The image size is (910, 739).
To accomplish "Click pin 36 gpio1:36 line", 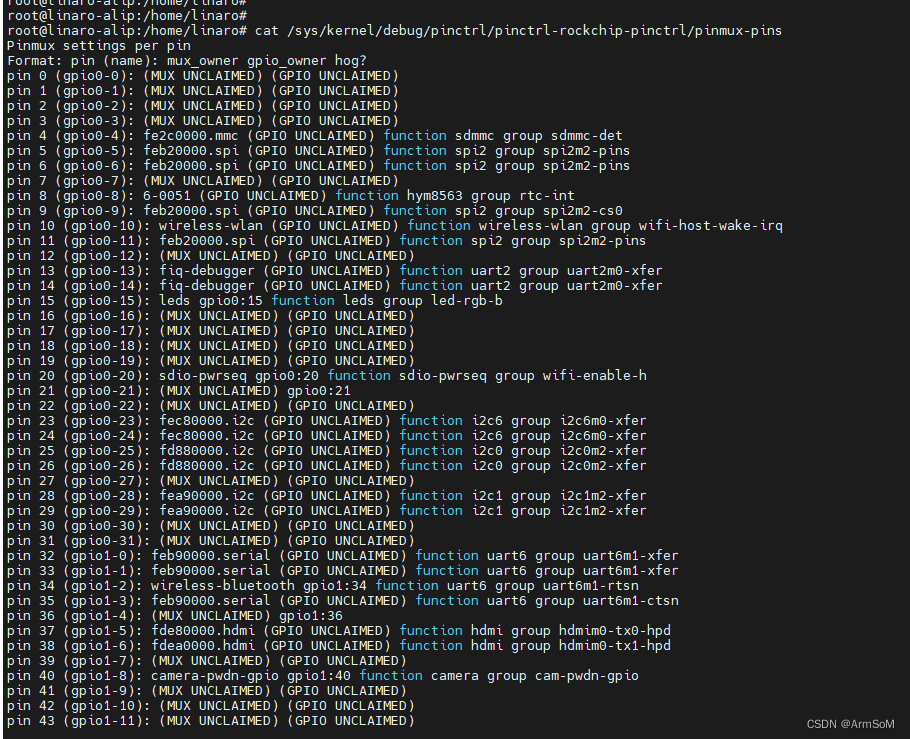I will coord(175,616).
